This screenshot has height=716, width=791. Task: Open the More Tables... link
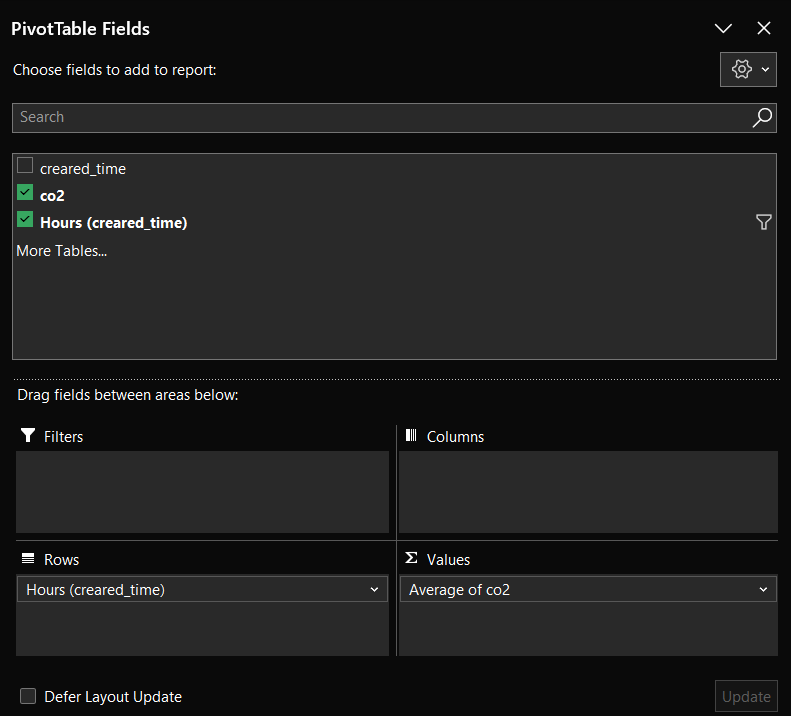tap(62, 251)
